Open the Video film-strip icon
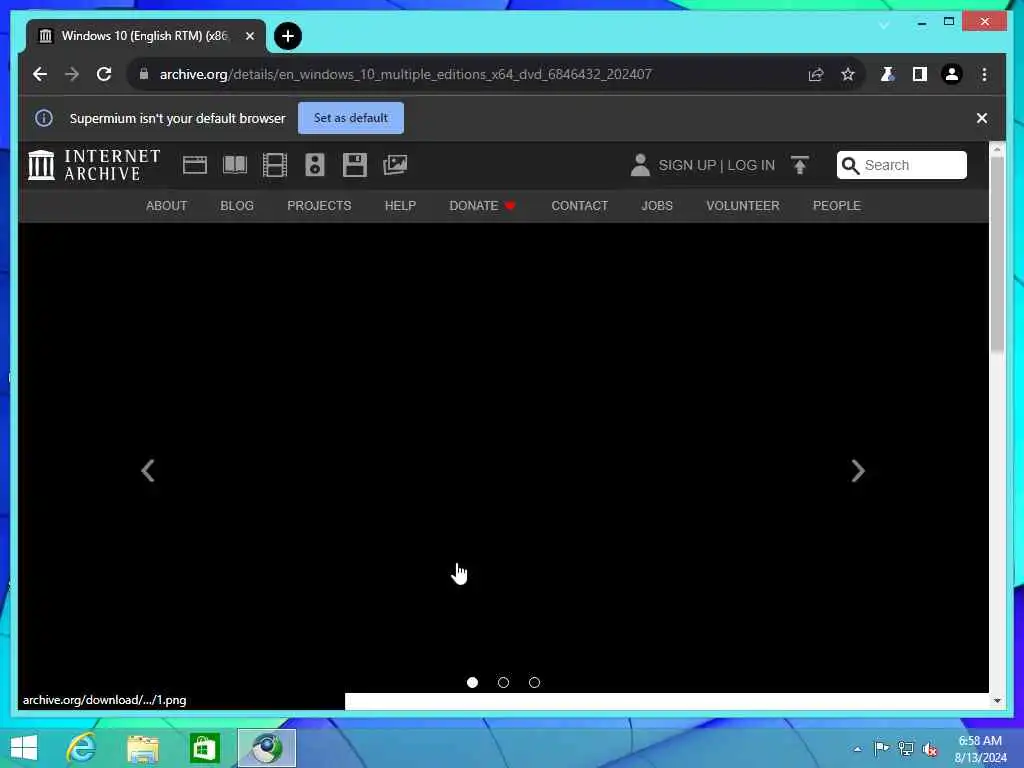Screen dimensions: 1024x768 pyautogui.click(x=275, y=165)
